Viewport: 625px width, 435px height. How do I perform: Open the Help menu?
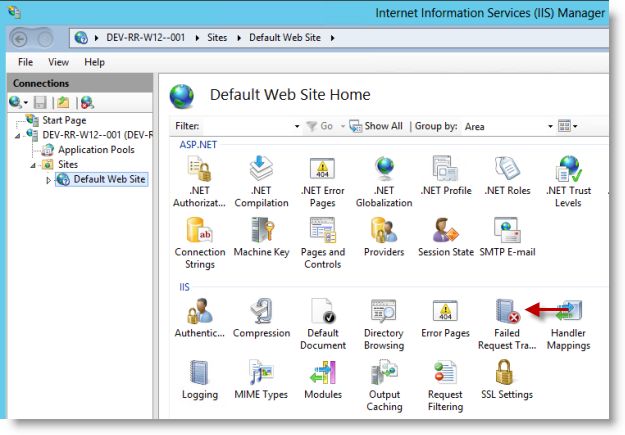(94, 62)
